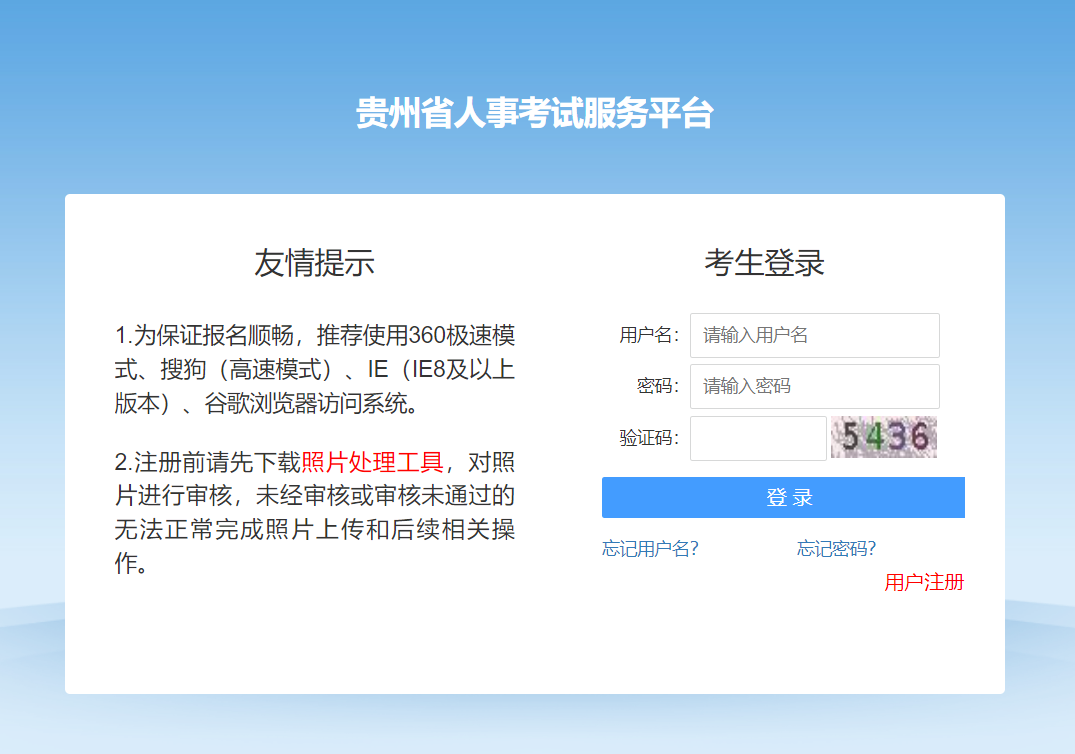Click the captcha image showing 5436
Image resolution: width=1075 pixels, height=754 pixels.
point(884,437)
